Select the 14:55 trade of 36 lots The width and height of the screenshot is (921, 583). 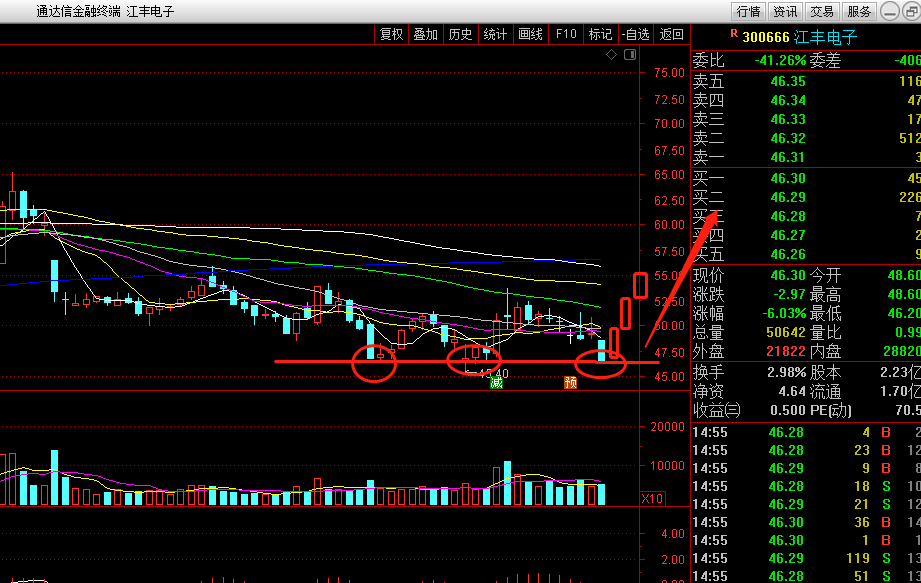point(806,522)
